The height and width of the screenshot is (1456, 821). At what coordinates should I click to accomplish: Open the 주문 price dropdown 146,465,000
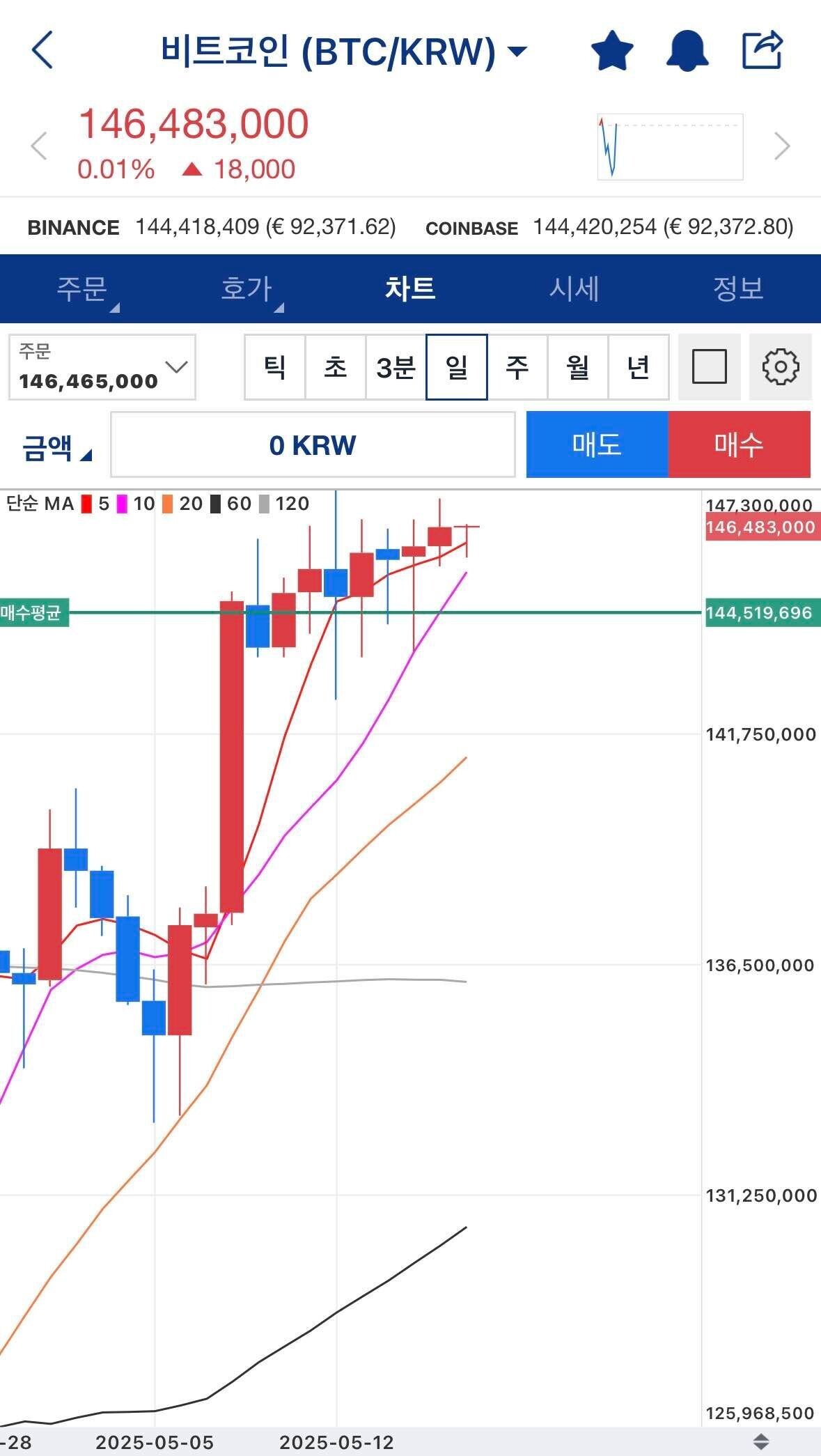click(x=102, y=367)
